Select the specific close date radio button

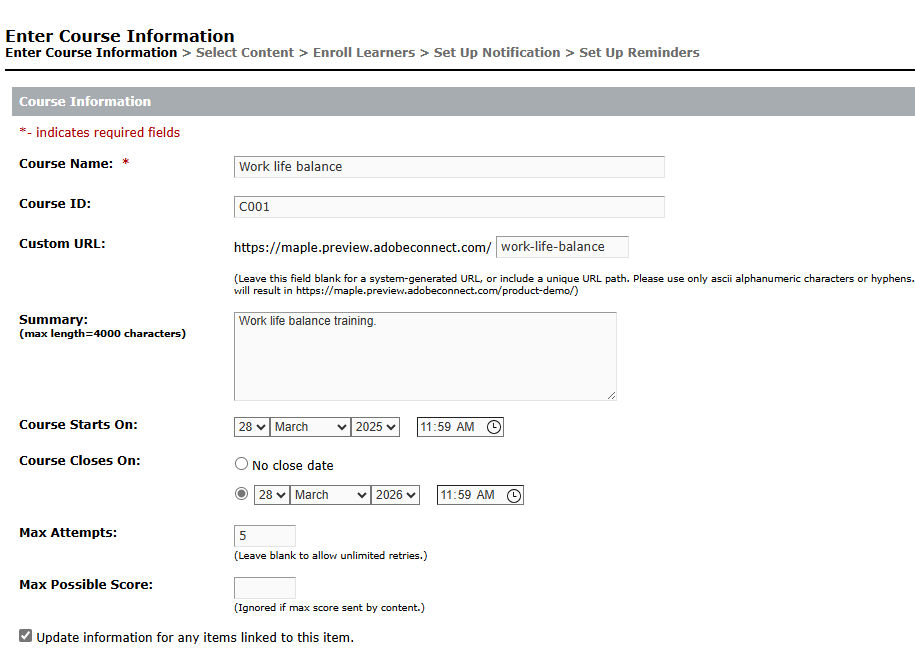click(241, 494)
